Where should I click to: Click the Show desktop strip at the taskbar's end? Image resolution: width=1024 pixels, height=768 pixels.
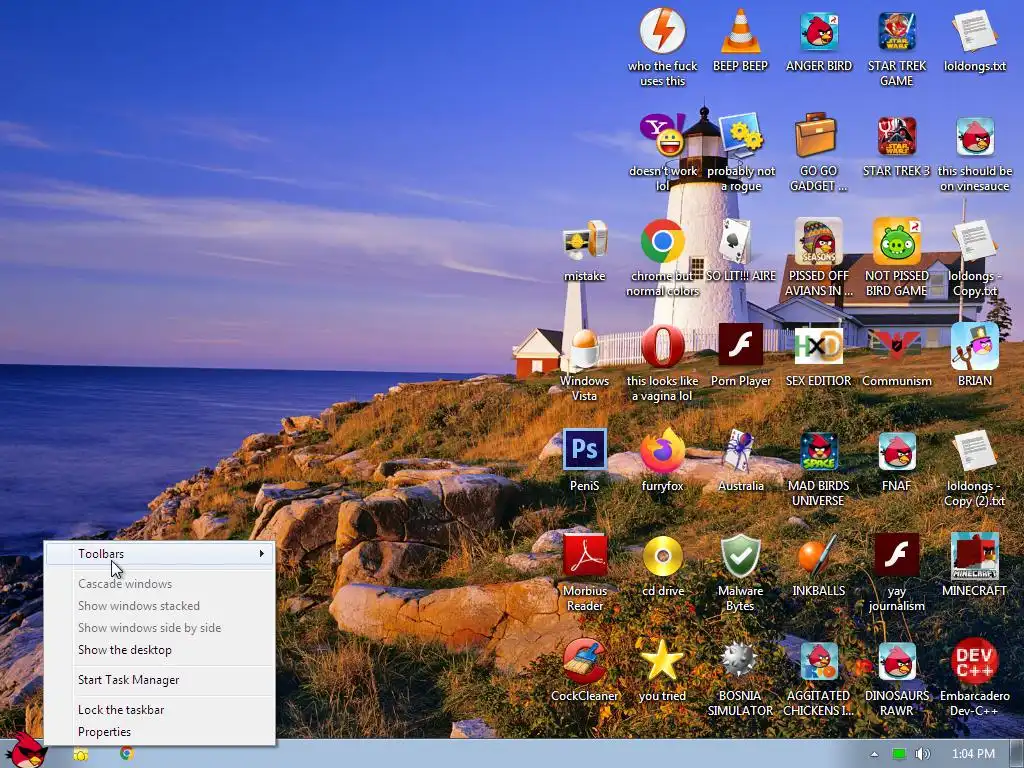click(x=1016, y=754)
